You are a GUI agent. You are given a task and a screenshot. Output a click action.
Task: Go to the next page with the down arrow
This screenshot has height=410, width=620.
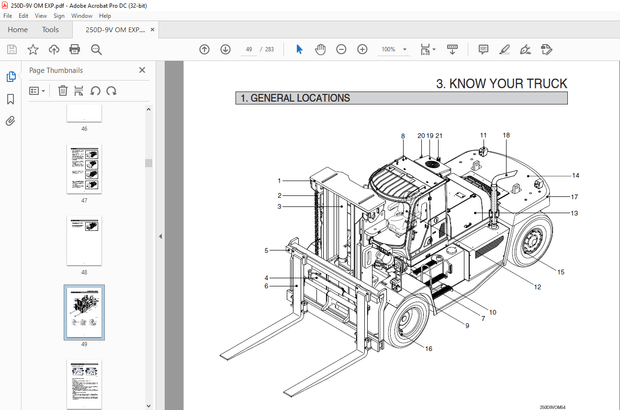point(225,49)
